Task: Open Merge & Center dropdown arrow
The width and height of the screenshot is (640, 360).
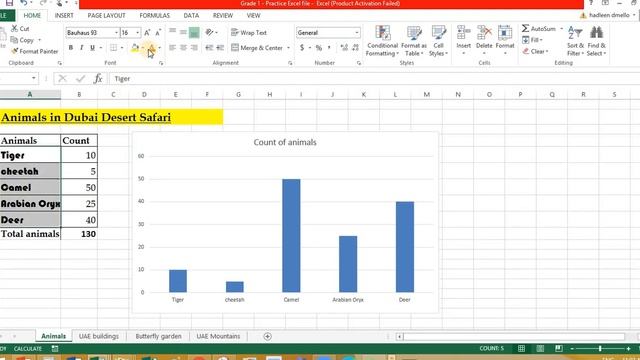Action: [288, 48]
